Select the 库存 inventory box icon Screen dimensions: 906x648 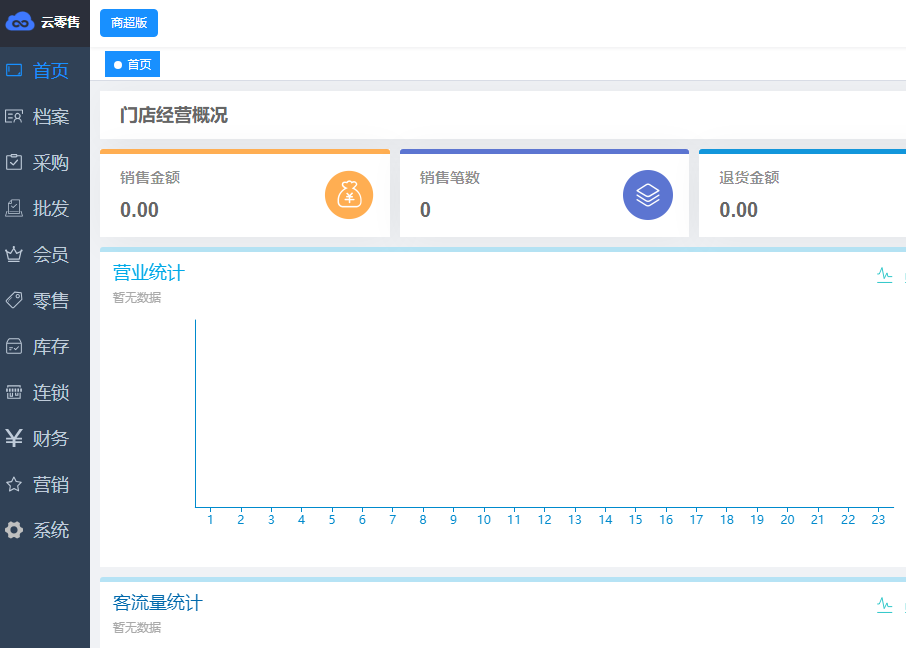[14, 347]
